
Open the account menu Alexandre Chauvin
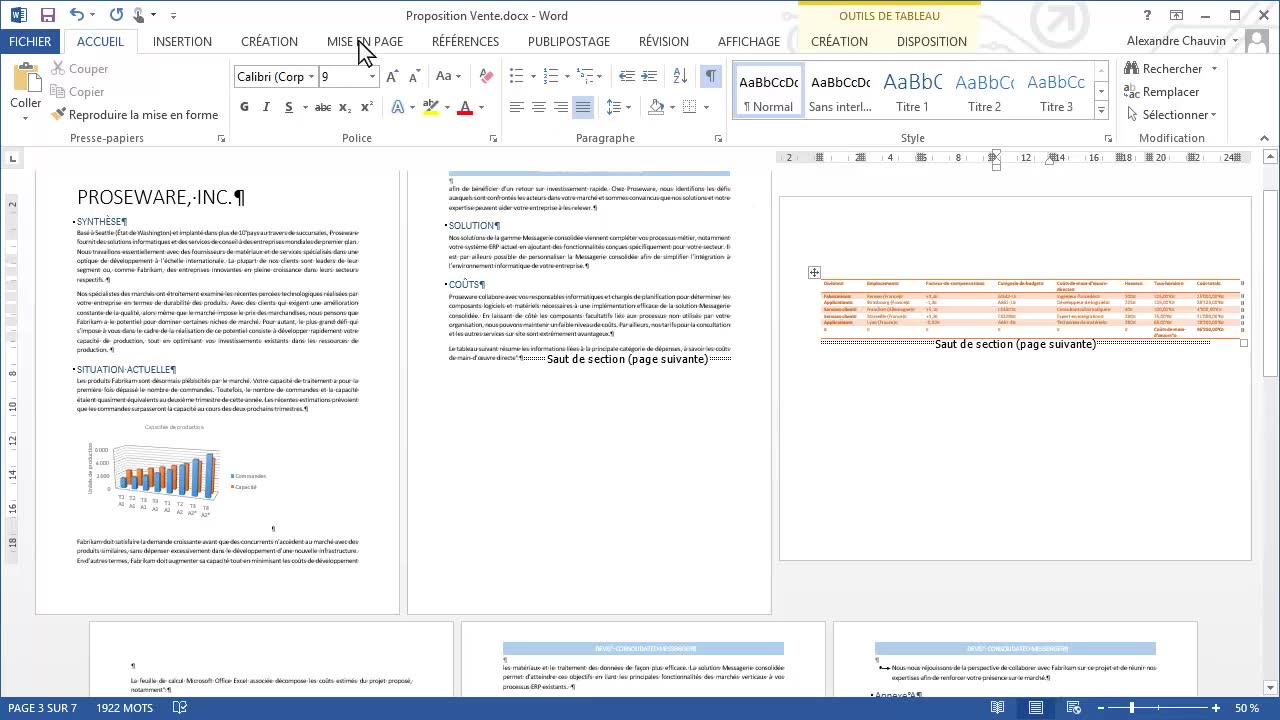tap(1182, 41)
